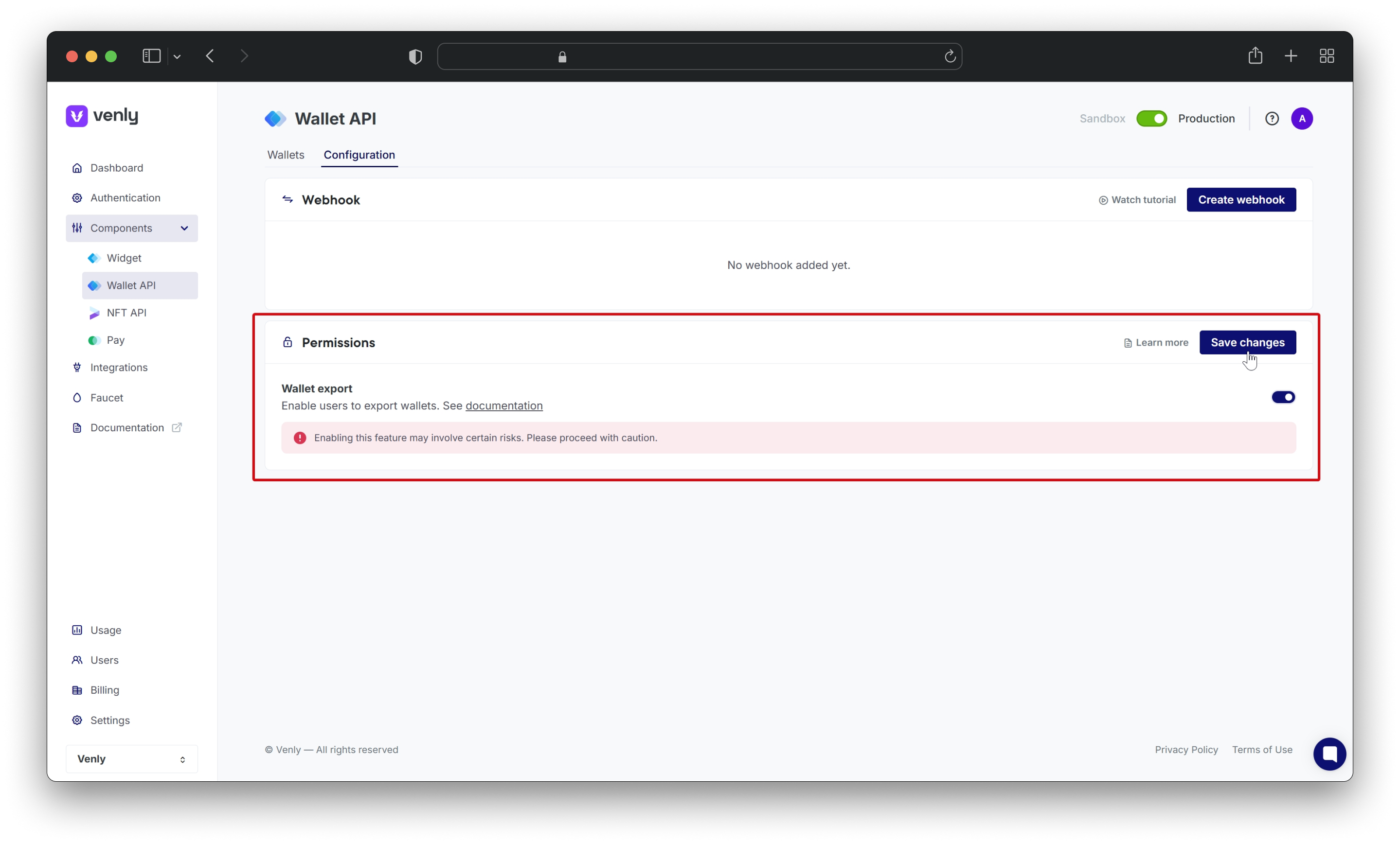Open the help question-mark icon
Screen dimensions: 1400x844
point(1272,119)
